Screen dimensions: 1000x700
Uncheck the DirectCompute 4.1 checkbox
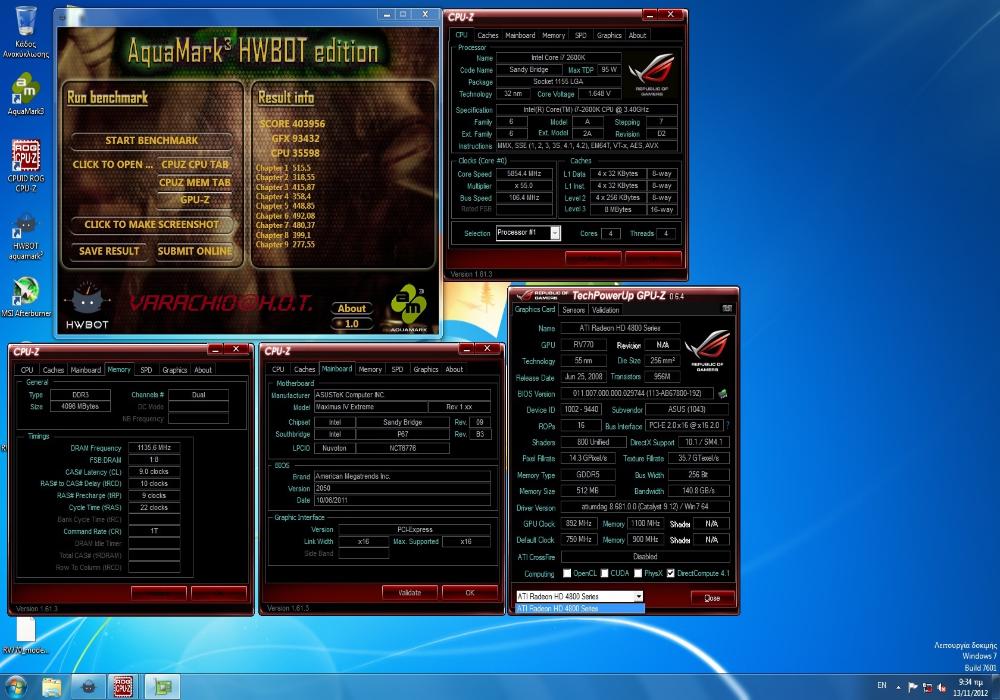tap(670, 573)
